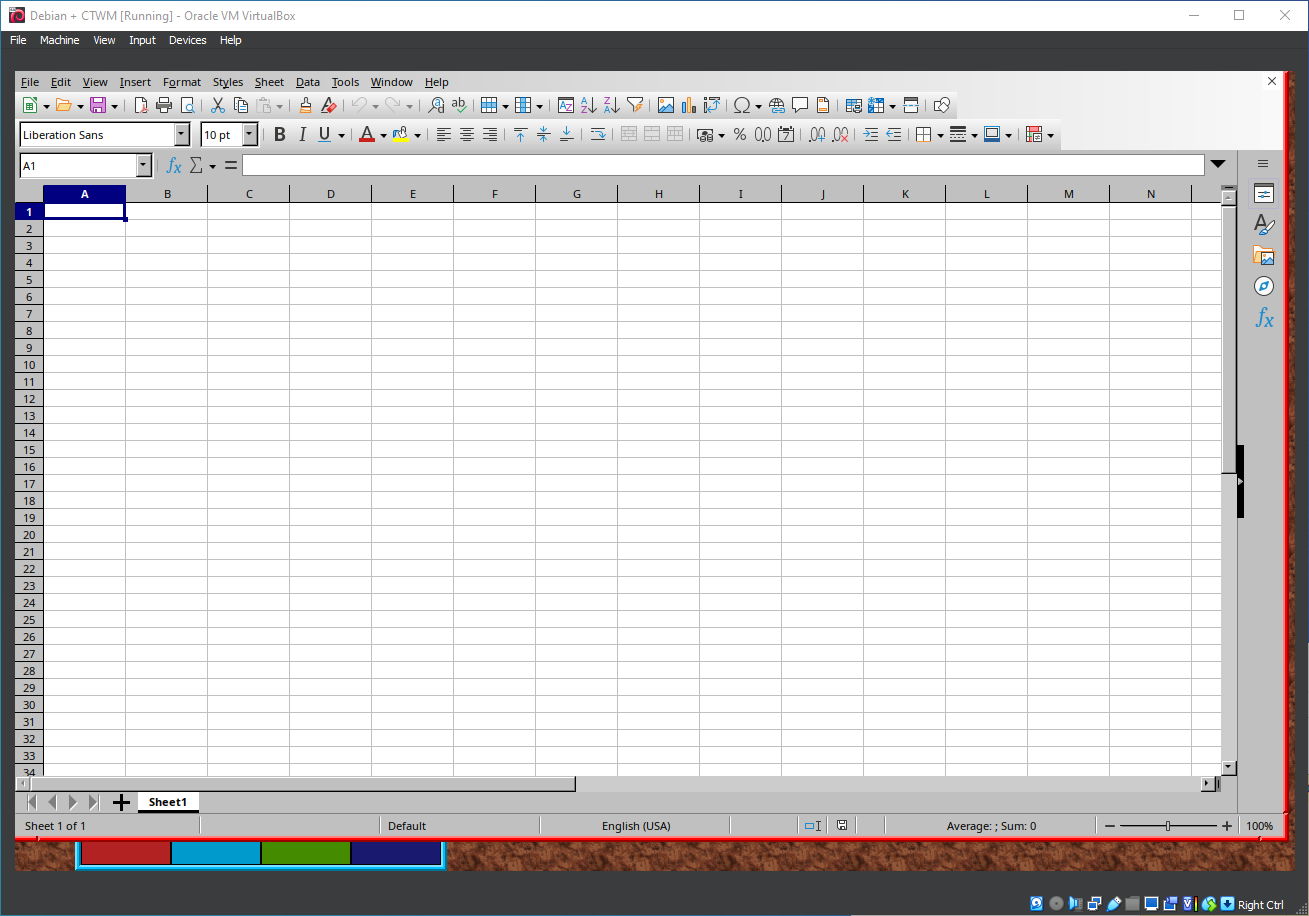Open the Insert menu
The image size is (1309, 916).
[135, 82]
